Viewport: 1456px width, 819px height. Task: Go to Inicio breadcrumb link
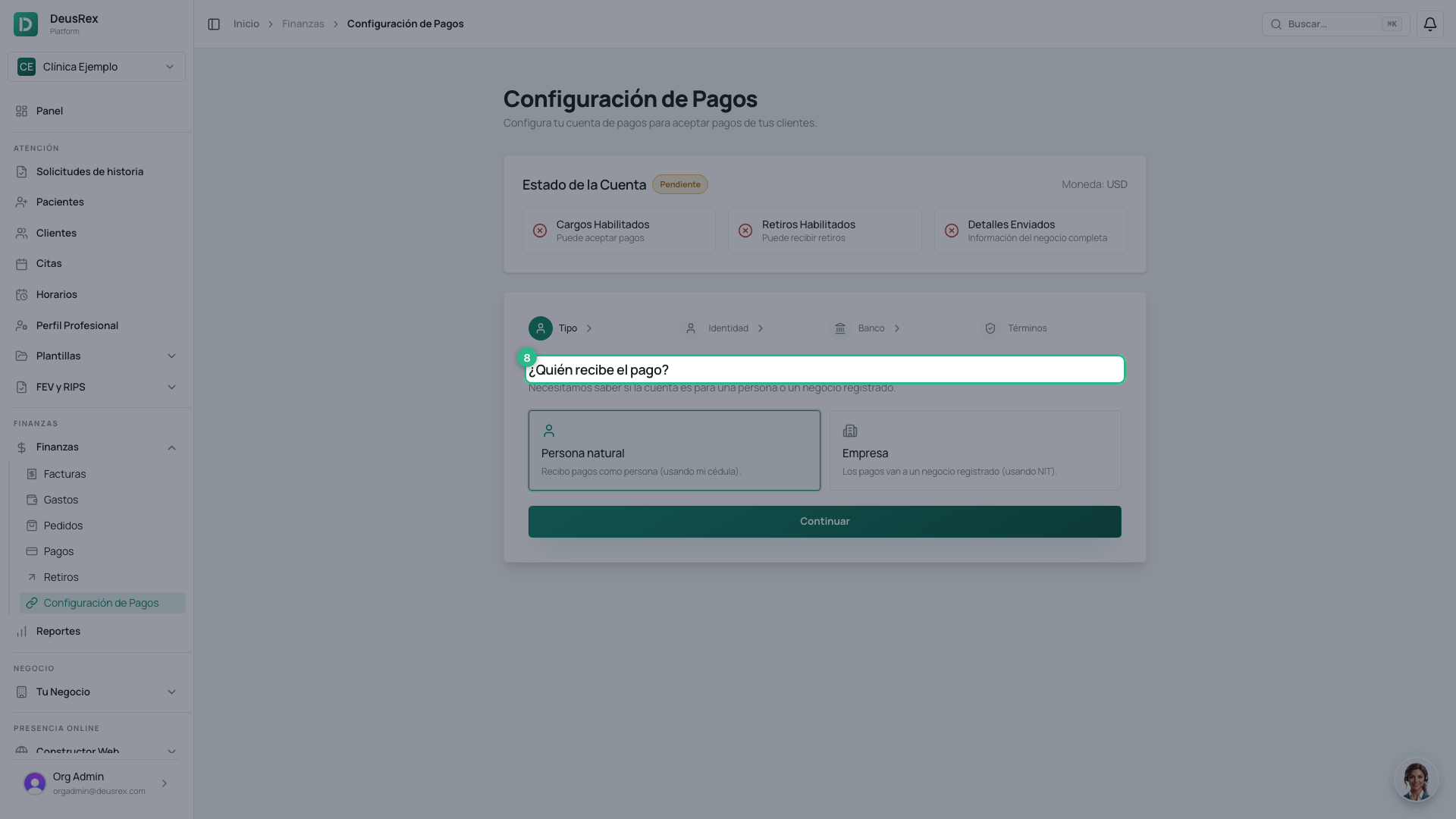246,24
